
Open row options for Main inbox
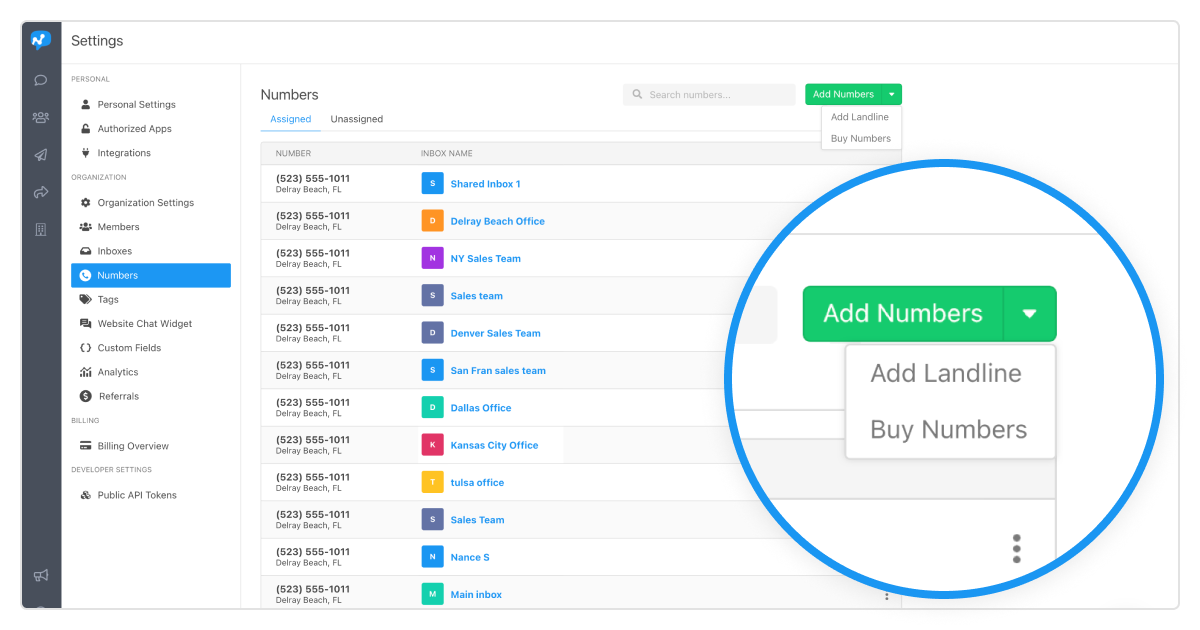[886, 596]
